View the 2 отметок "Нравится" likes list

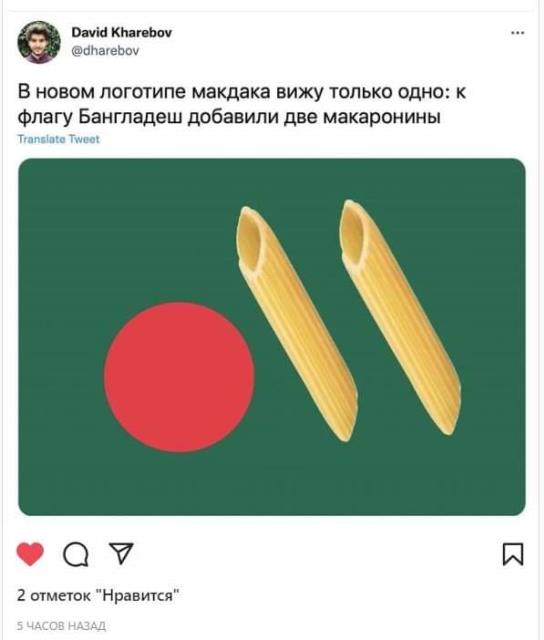coord(98,596)
